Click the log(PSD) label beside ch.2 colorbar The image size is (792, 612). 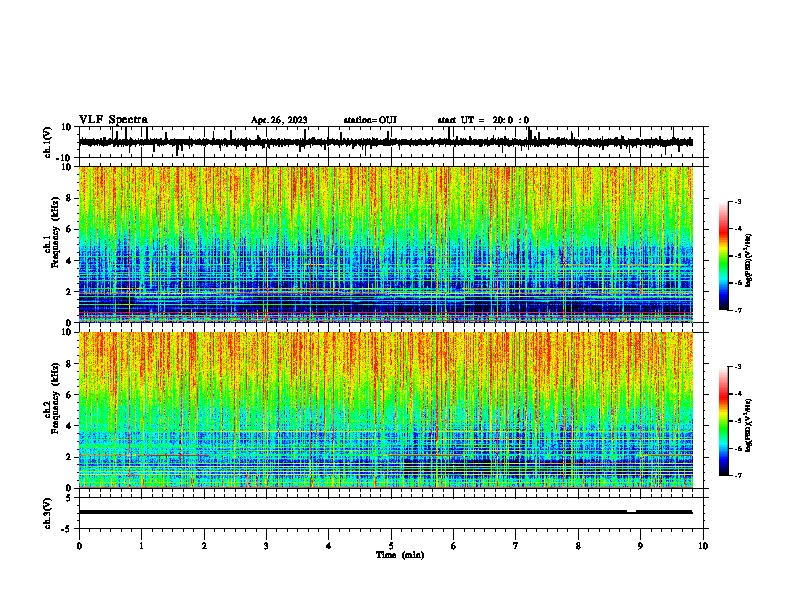click(749, 425)
